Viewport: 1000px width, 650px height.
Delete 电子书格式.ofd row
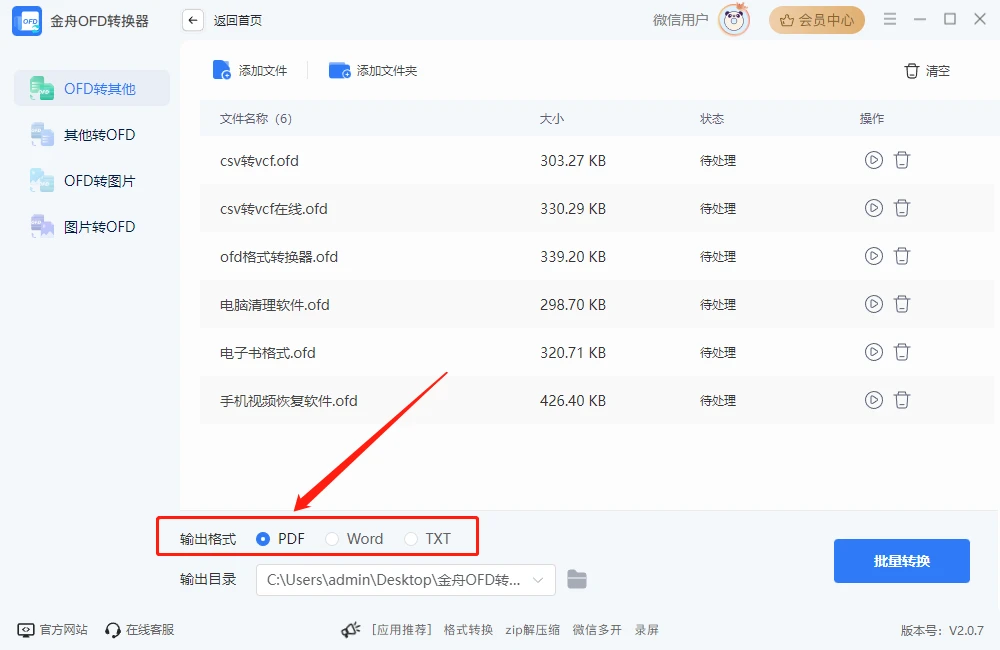(901, 351)
